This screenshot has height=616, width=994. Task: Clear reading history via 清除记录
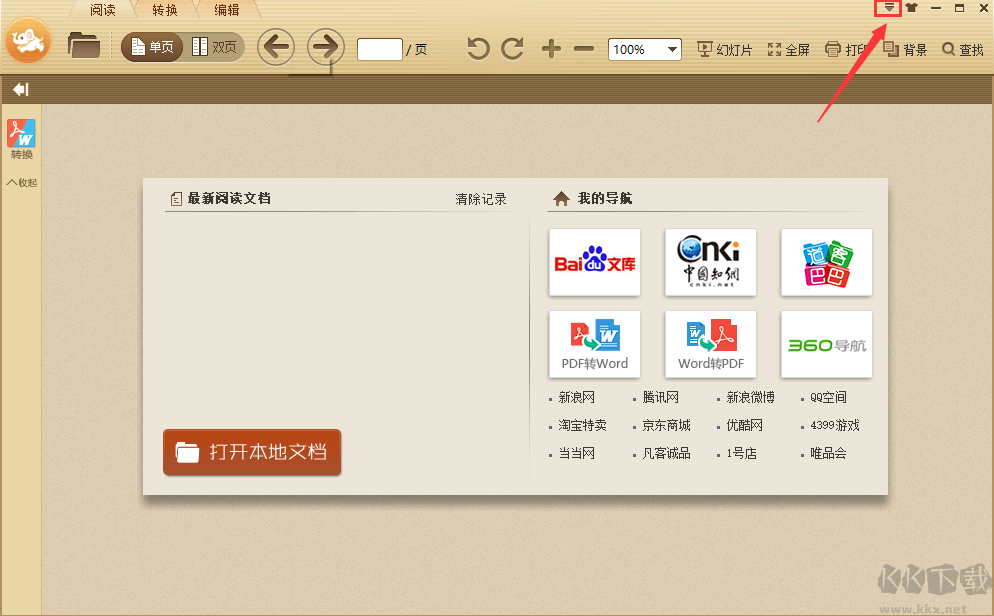(x=481, y=199)
